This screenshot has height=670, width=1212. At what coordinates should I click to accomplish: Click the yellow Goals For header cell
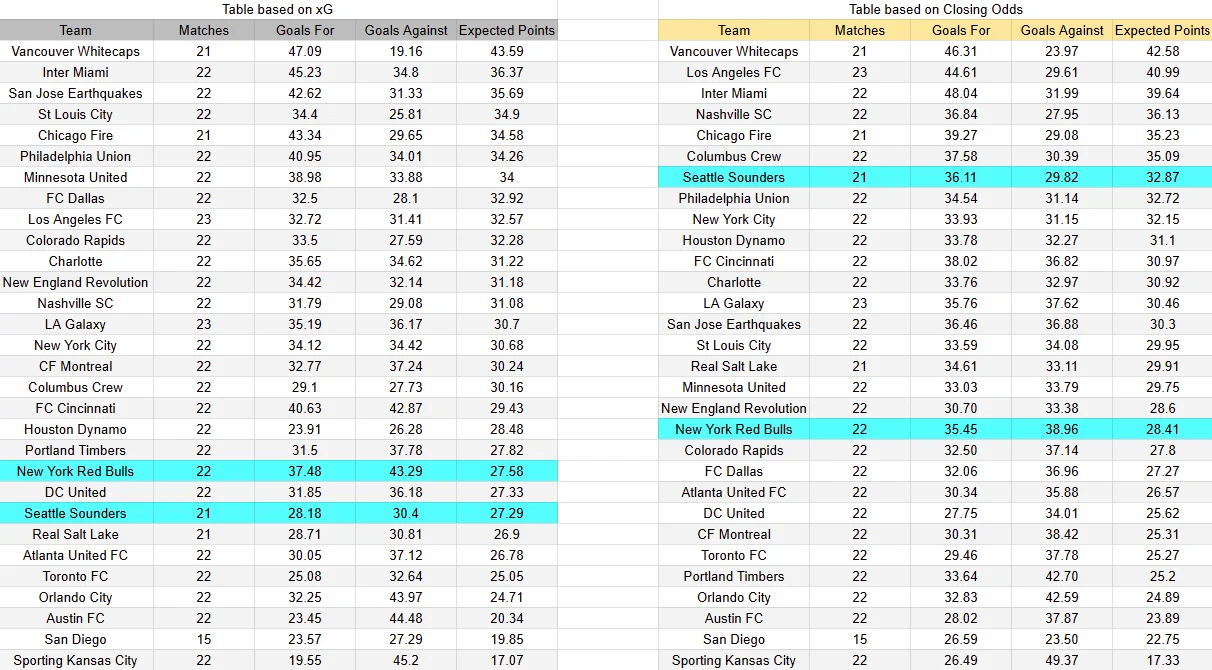pos(961,30)
